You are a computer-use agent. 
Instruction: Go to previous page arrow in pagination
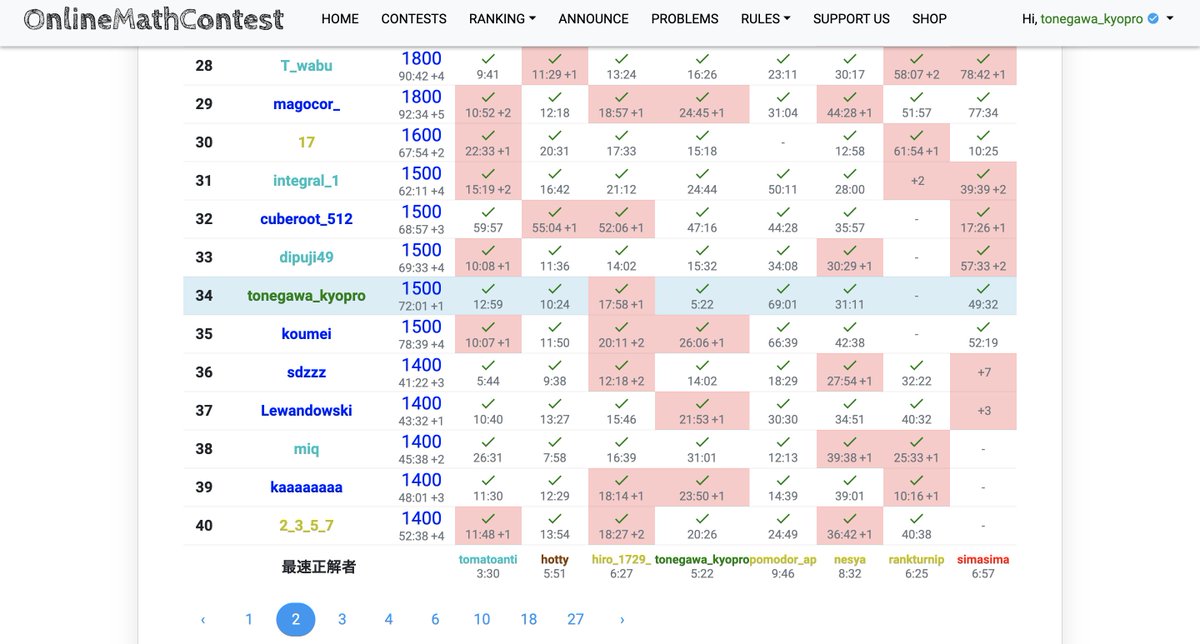point(203,620)
